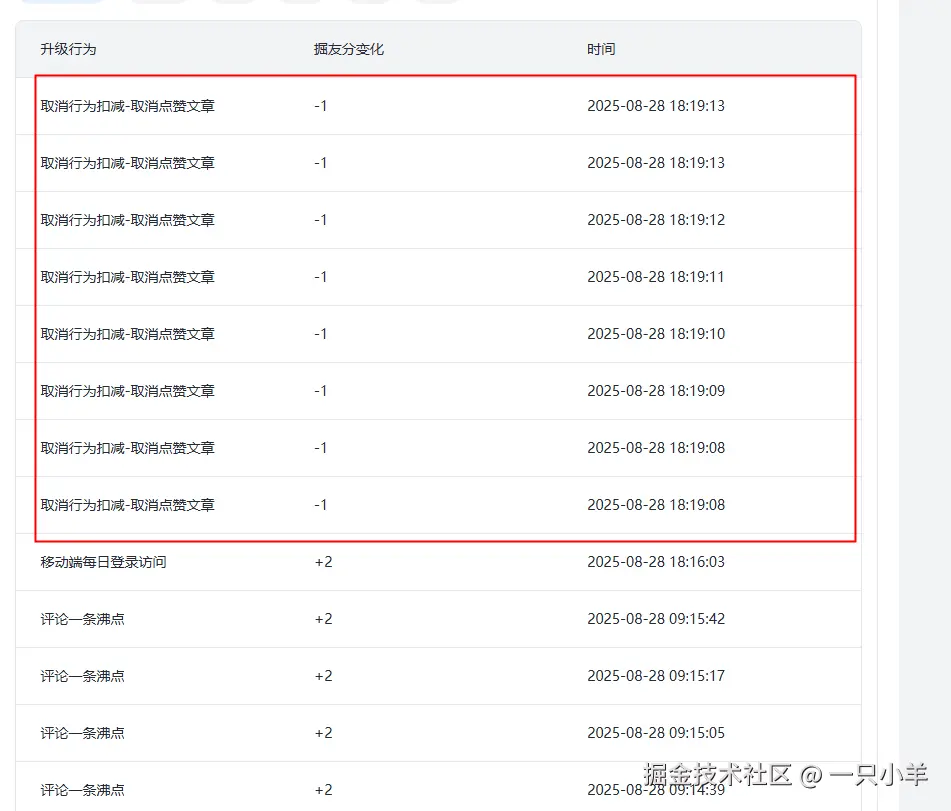Screen dimensions: 951x811
Task: Select the 时间 column header
Action: pos(601,49)
